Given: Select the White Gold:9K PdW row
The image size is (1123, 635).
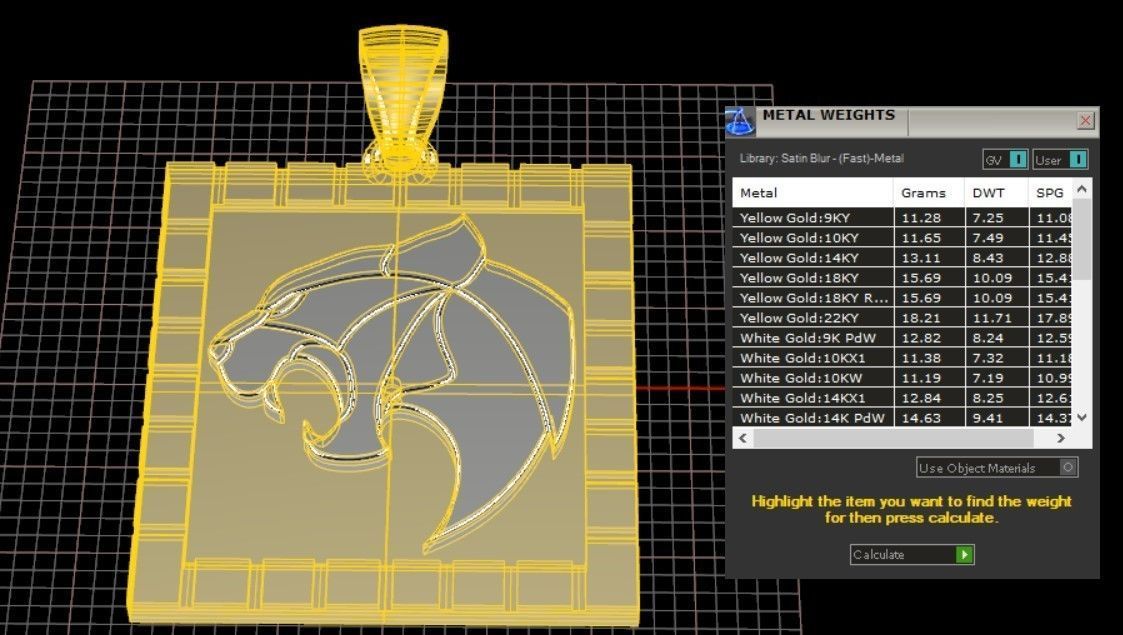Looking at the screenshot, I should pyautogui.click(x=902, y=338).
